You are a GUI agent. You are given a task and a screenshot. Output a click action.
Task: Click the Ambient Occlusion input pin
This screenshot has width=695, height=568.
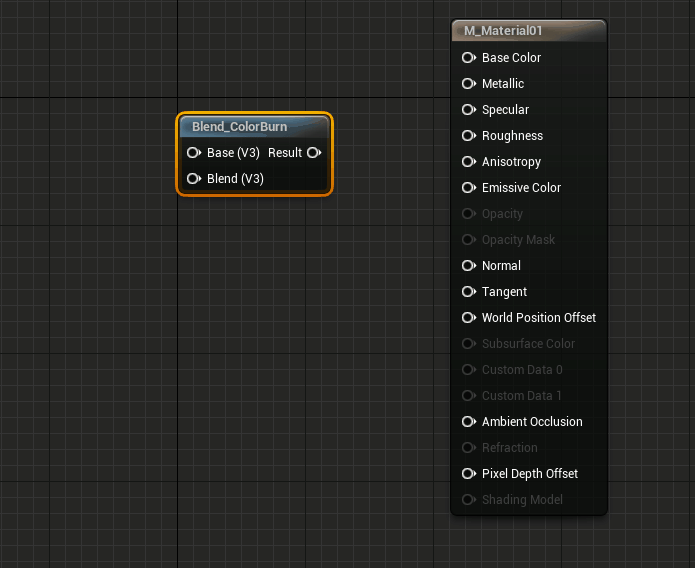click(469, 422)
